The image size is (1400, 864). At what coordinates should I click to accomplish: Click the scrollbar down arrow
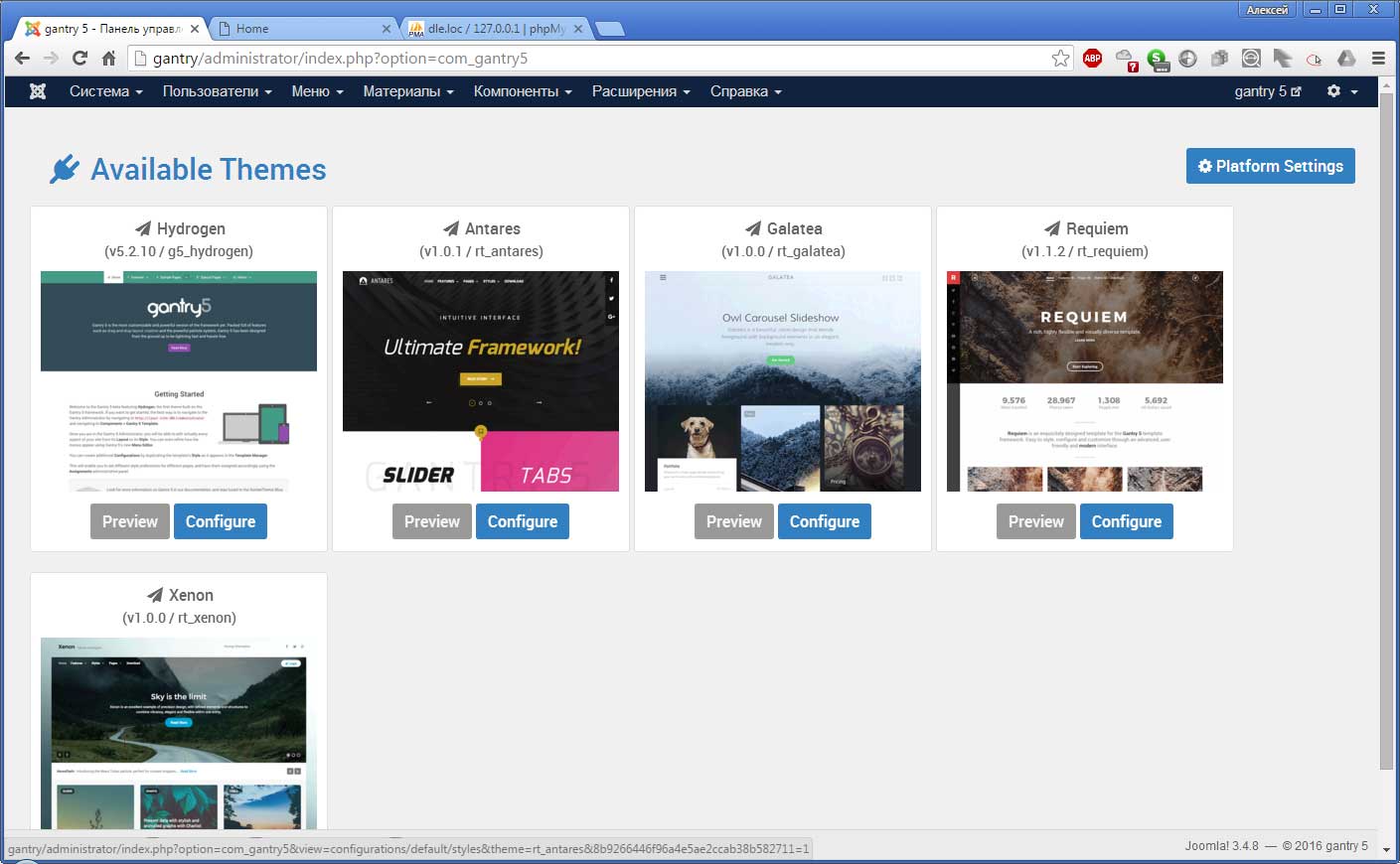click(x=1386, y=850)
